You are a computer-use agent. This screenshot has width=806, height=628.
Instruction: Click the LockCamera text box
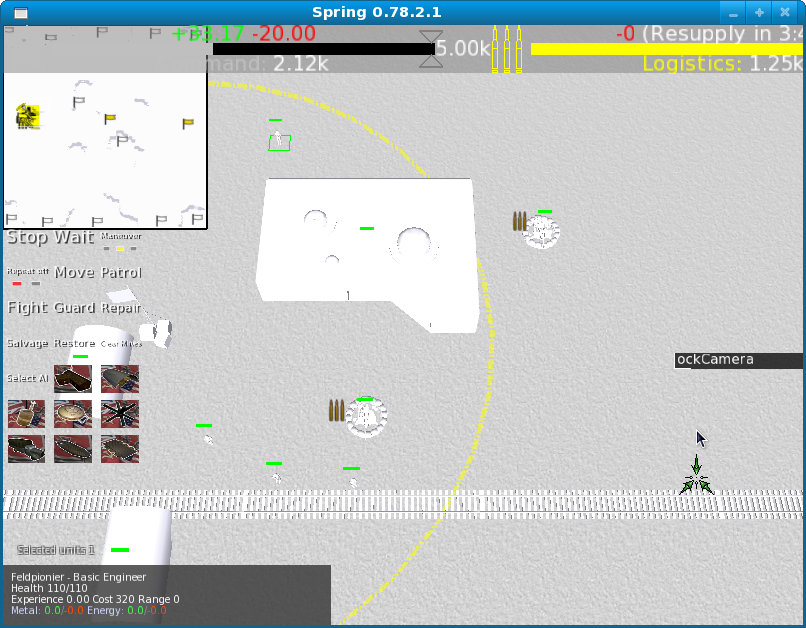[739, 360]
